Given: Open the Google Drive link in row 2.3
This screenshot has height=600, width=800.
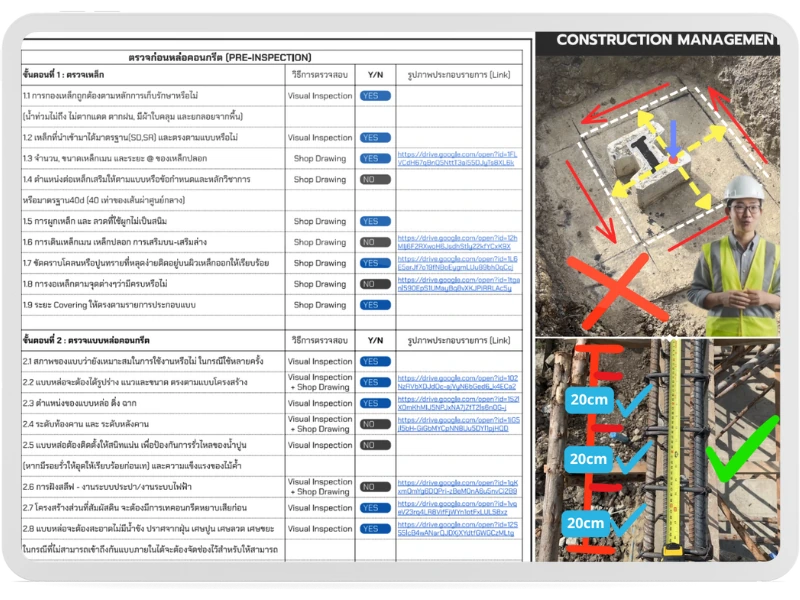Looking at the screenshot, I should (x=458, y=404).
